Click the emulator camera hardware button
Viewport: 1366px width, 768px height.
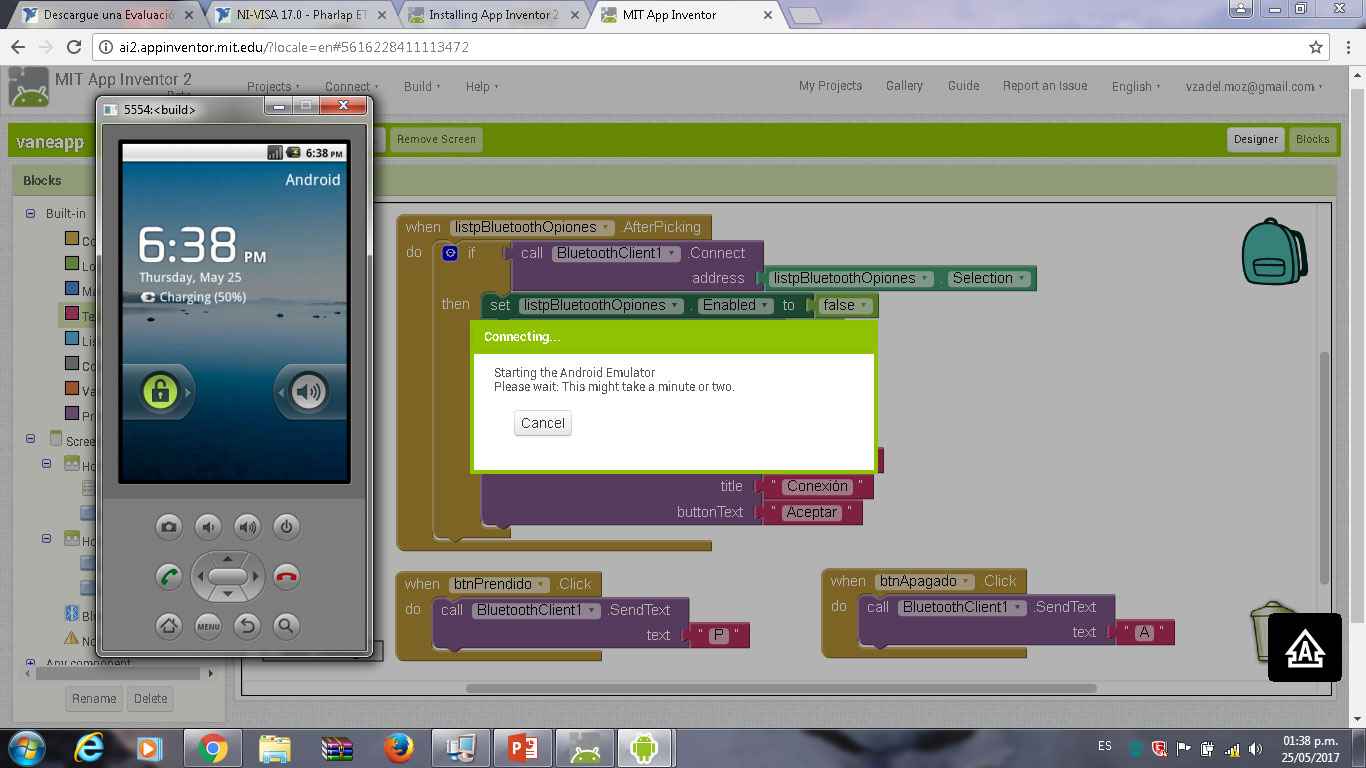[169, 527]
